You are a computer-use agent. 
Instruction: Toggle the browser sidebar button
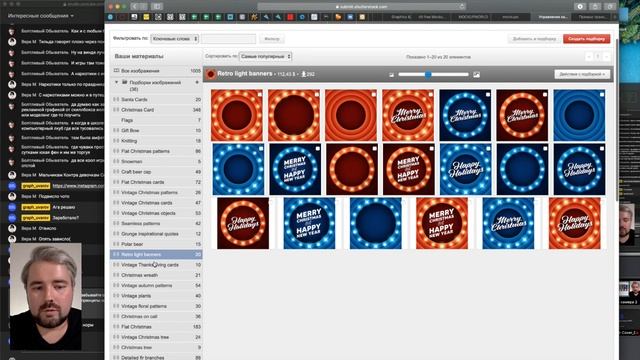tap(157, 7)
